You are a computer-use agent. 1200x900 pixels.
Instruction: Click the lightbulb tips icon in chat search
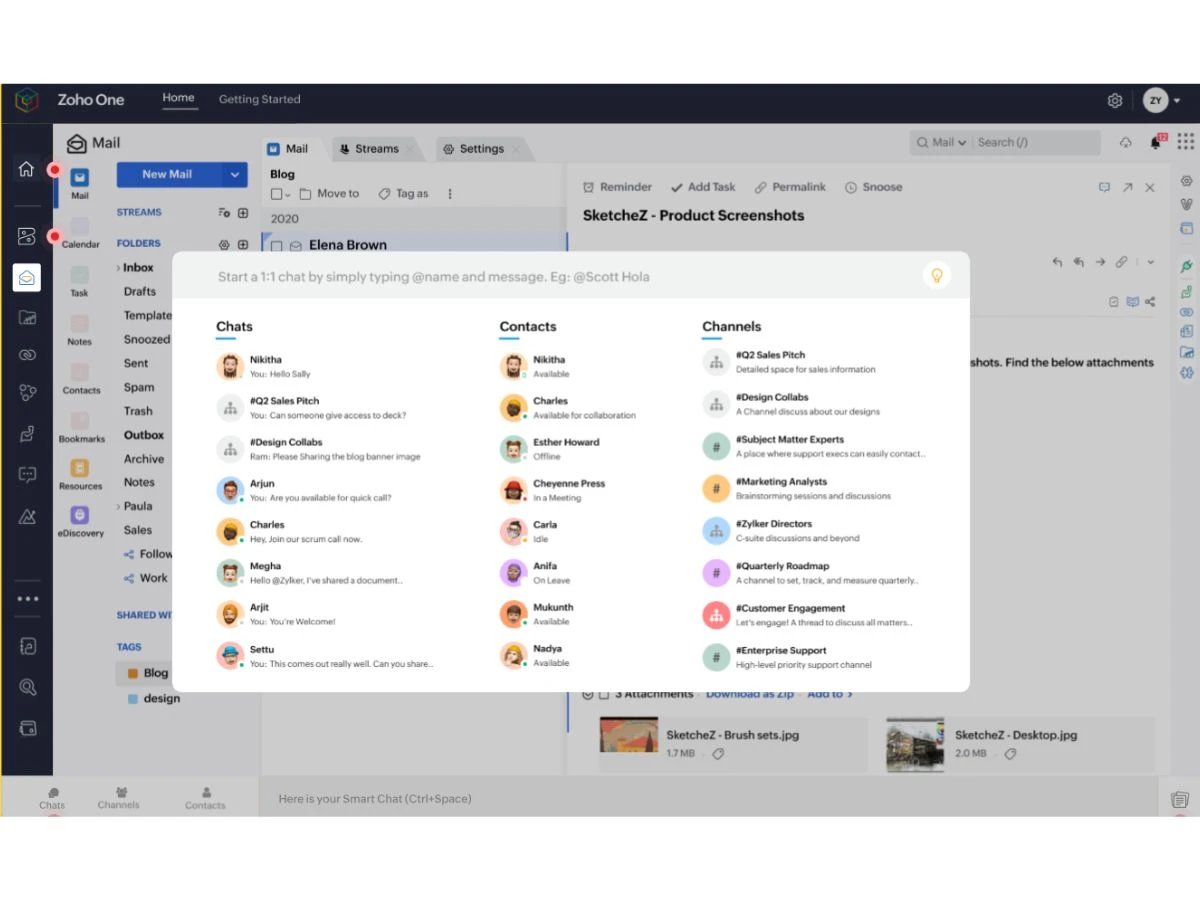(937, 275)
